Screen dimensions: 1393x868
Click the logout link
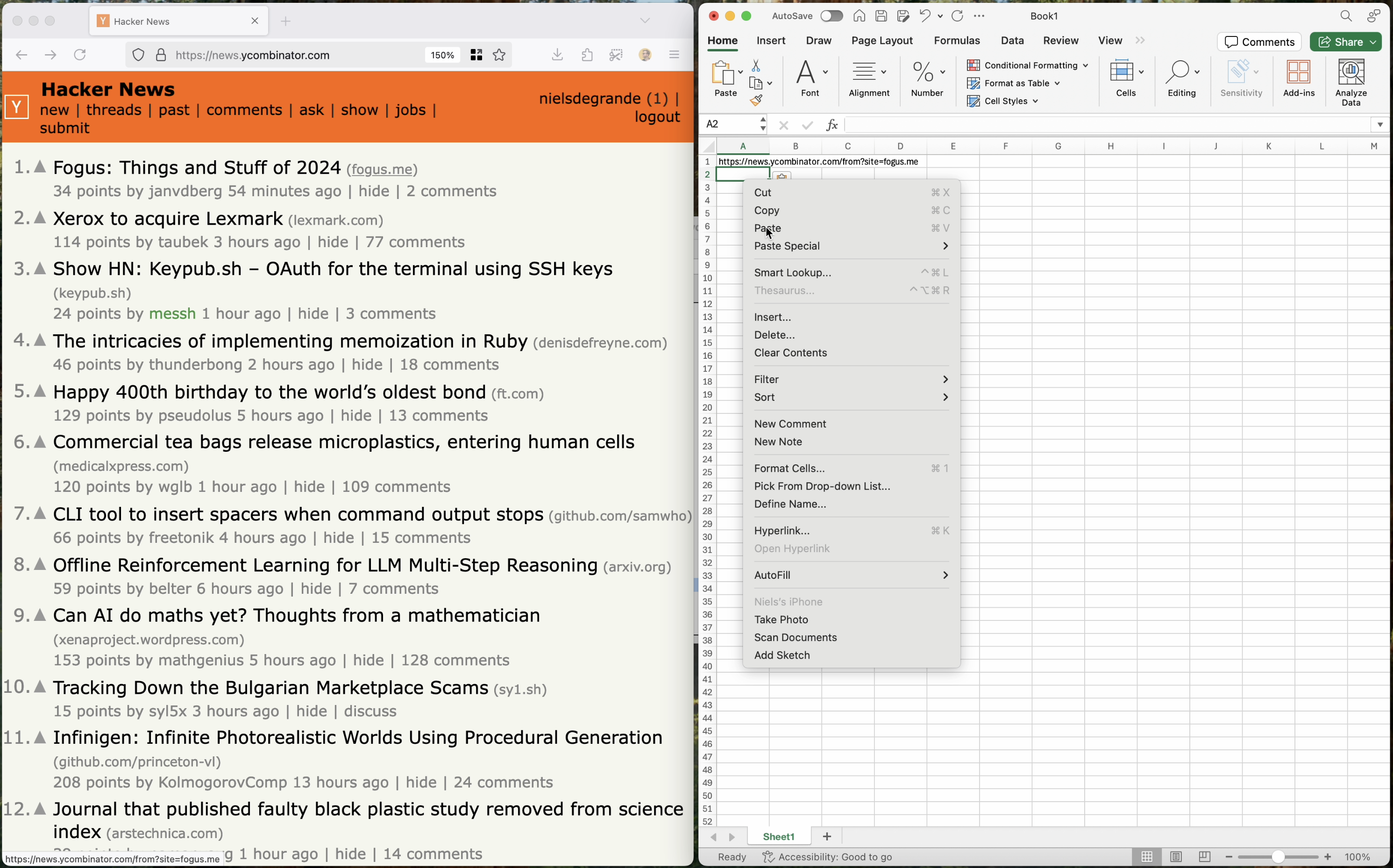(657, 116)
